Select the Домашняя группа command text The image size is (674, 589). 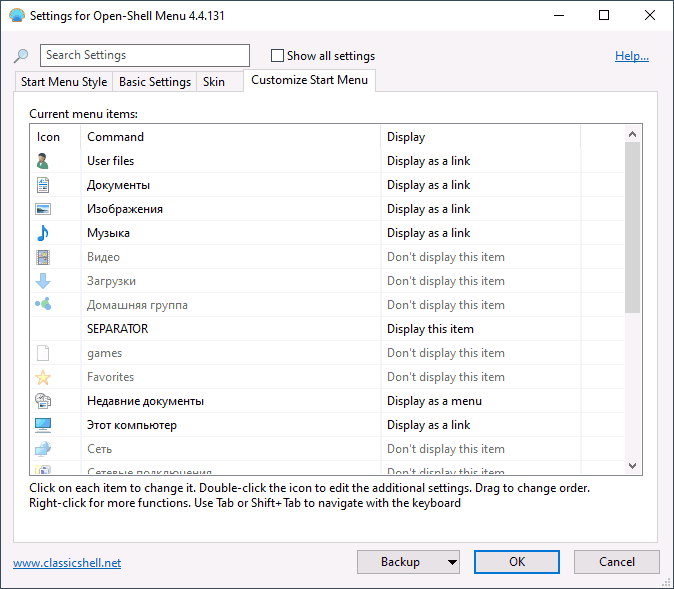click(x=137, y=305)
